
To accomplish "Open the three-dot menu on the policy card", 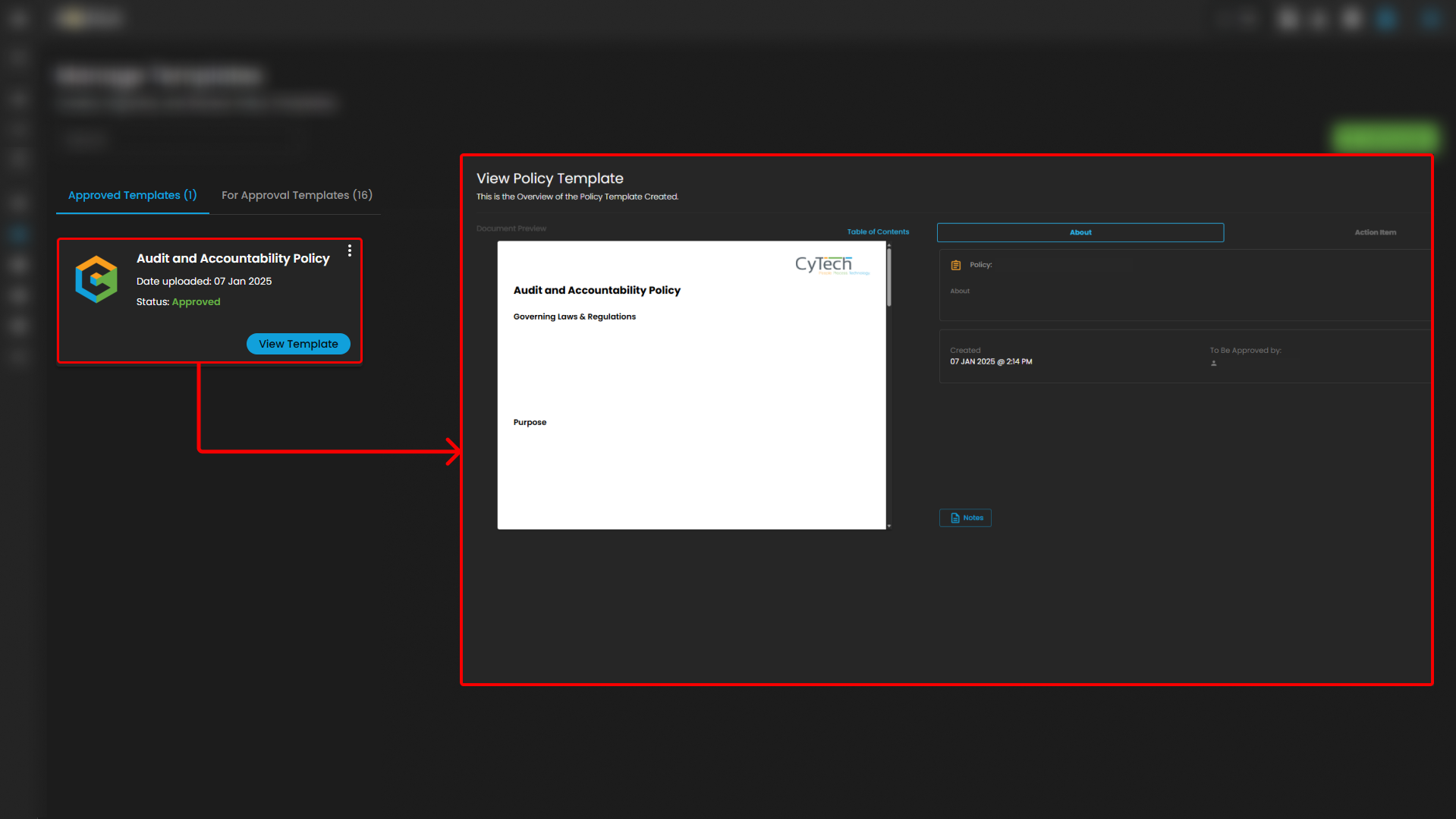I will 349,251.
